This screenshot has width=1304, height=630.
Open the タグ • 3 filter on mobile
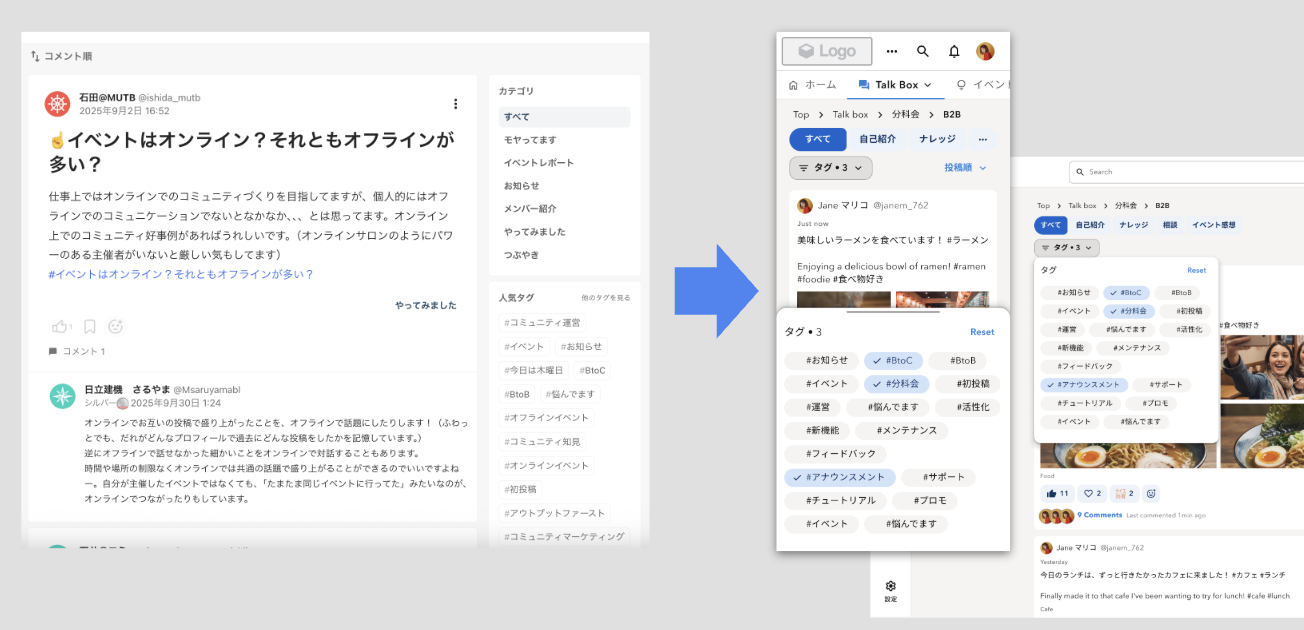[831, 168]
